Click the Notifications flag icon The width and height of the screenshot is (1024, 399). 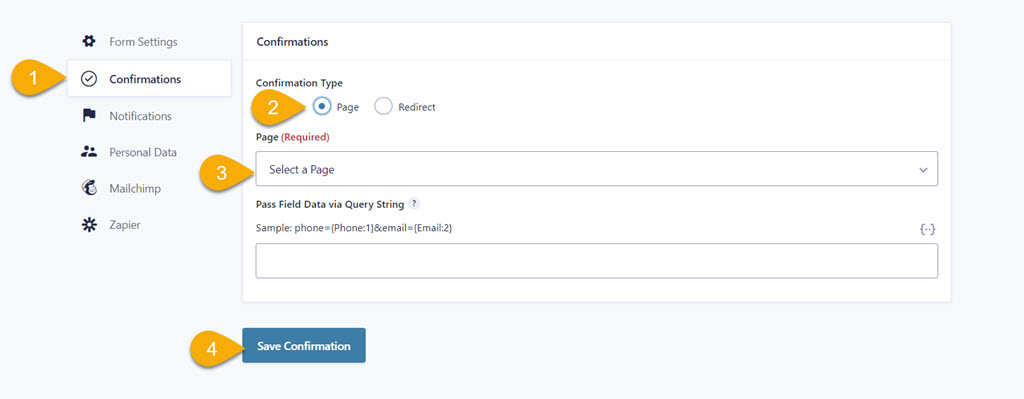point(89,116)
